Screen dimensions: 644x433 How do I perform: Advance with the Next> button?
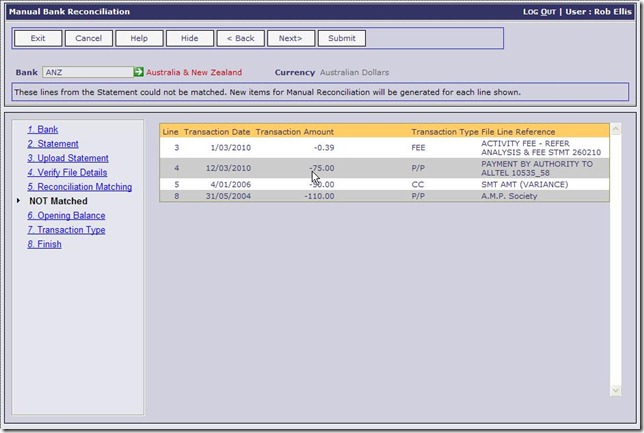[291, 39]
